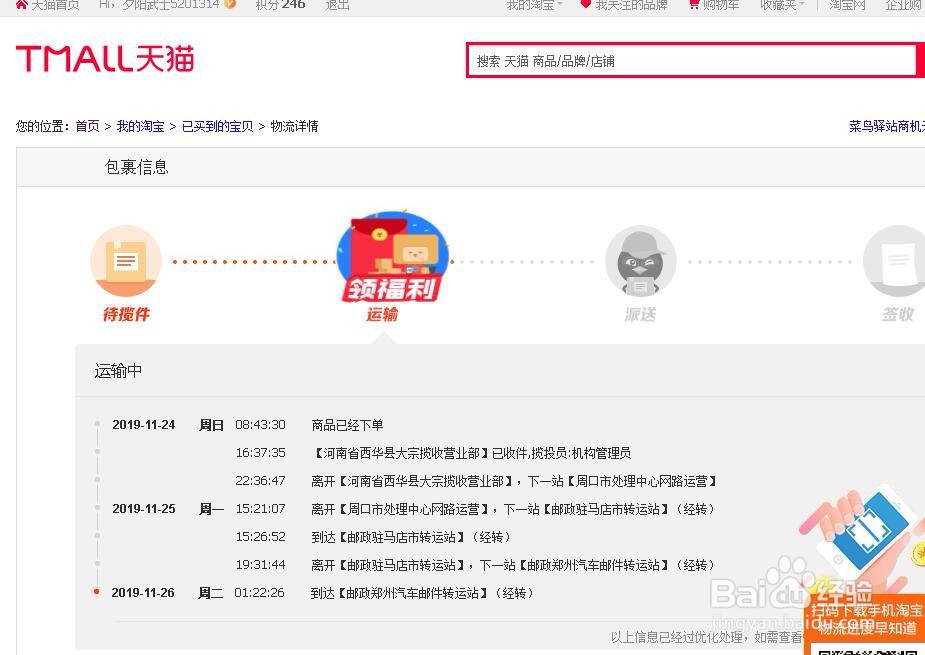Screen dimensions: 925x655
Task: Click the 运输中 status heading
Action: [118, 371]
